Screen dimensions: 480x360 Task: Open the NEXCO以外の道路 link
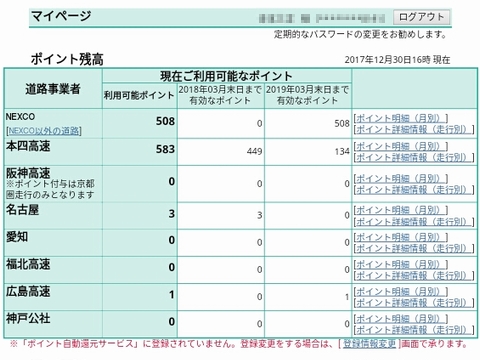point(44,131)
